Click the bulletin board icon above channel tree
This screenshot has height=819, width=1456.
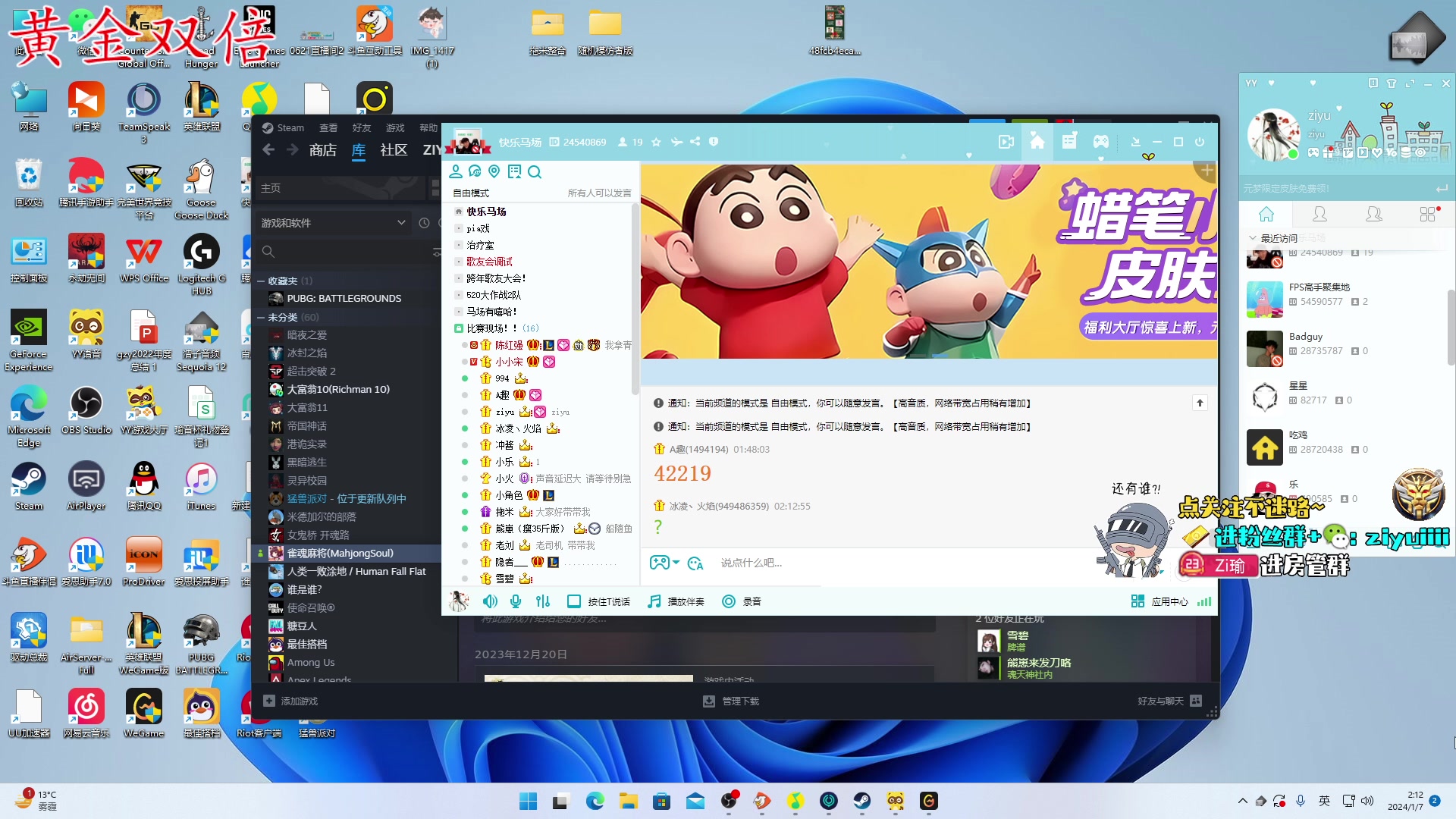coord(515,171)
